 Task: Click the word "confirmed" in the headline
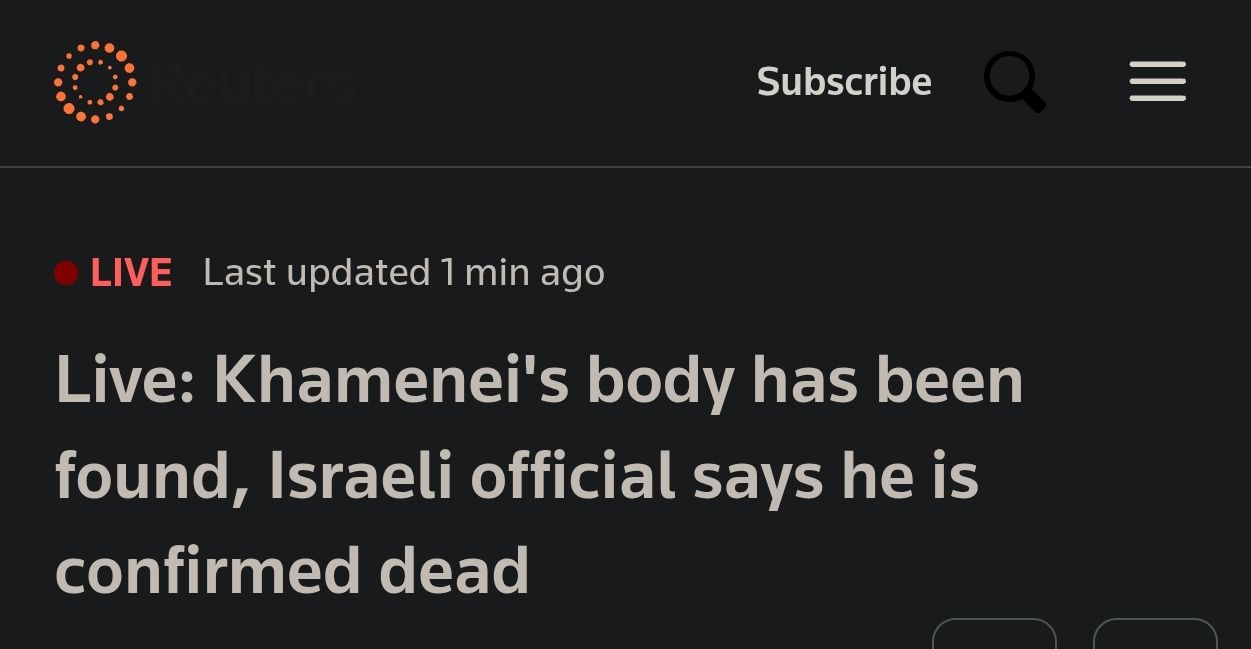coord(207,571)
